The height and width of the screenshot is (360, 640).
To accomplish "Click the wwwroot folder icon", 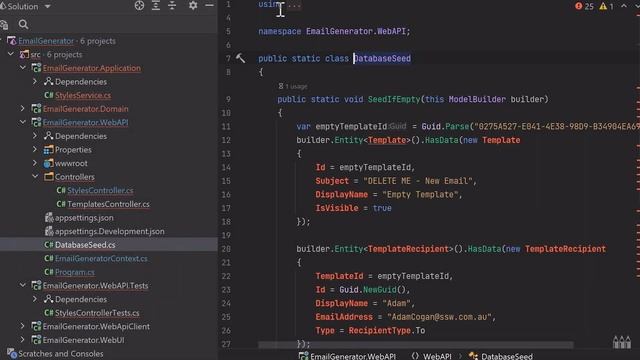I will [49, 163].
